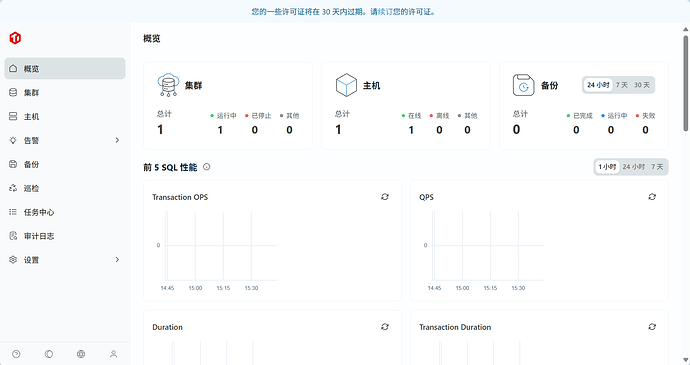The width and height of the screenshot is (690, 365).
Task: Open the help icon in sidebar footer
Action: pyautogui.click(x=16, y=354)
